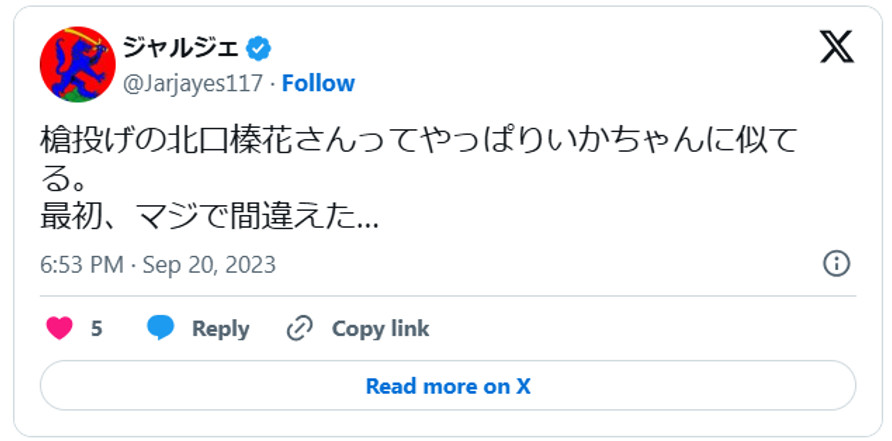Click the Copy link chain icon

click(x=299, y=328)
